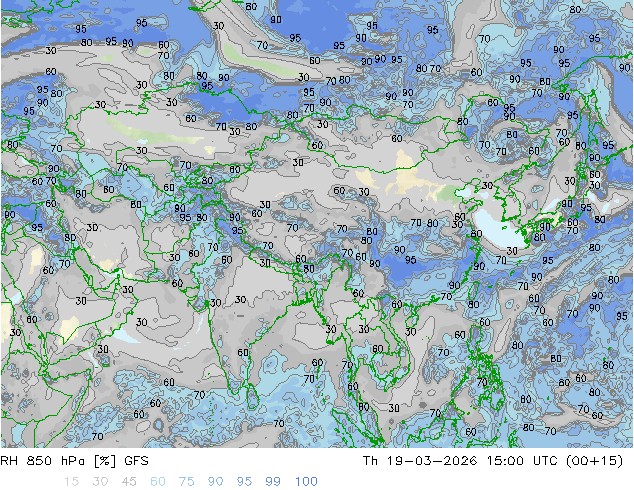Click legend value 30 in the bottom color scale
The height and width of the screenshot is (490, 634).
point(100,482)
